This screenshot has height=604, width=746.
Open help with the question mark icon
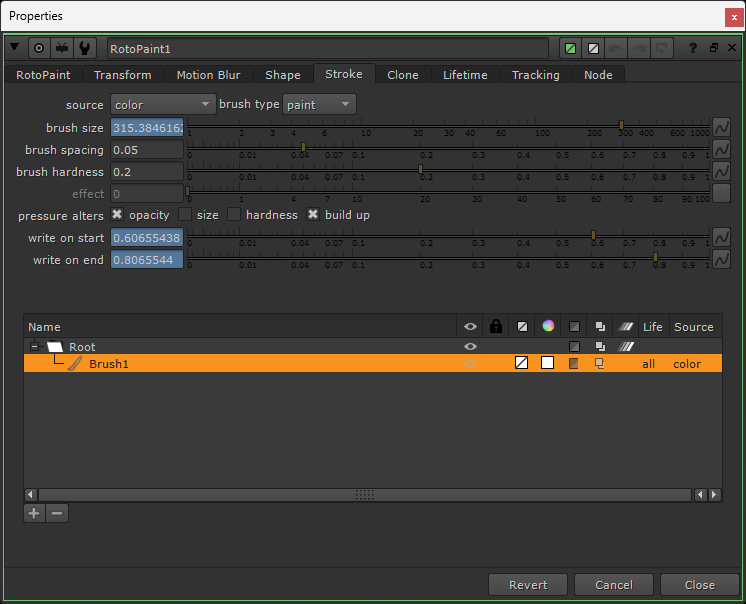(x=693, y=48)
